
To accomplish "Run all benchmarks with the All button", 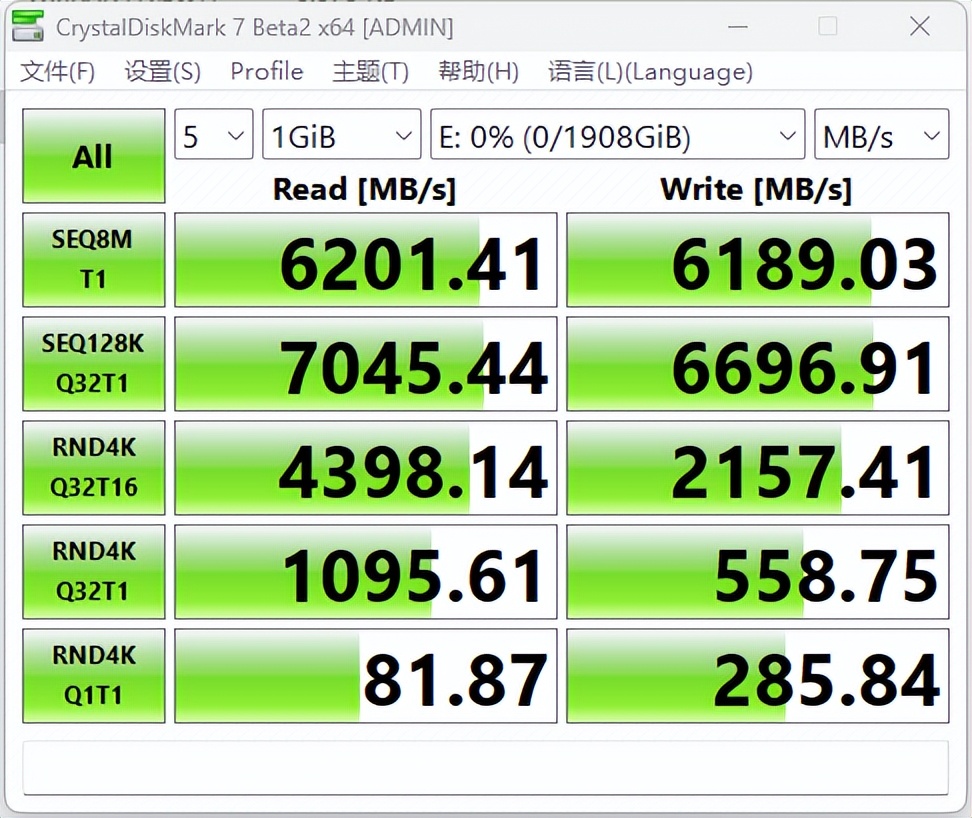I will (x=93, y=155).
